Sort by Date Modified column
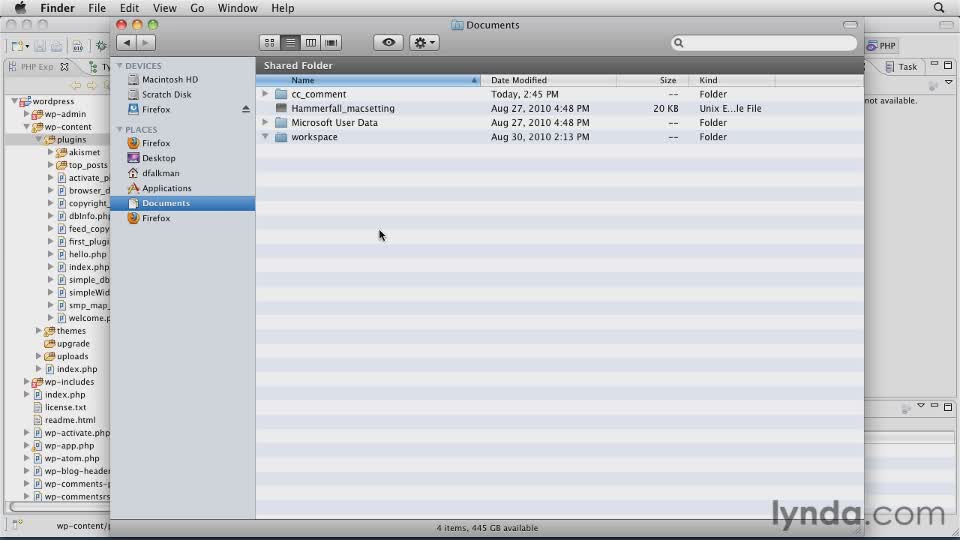960x540 pixels. click(549, 80)
